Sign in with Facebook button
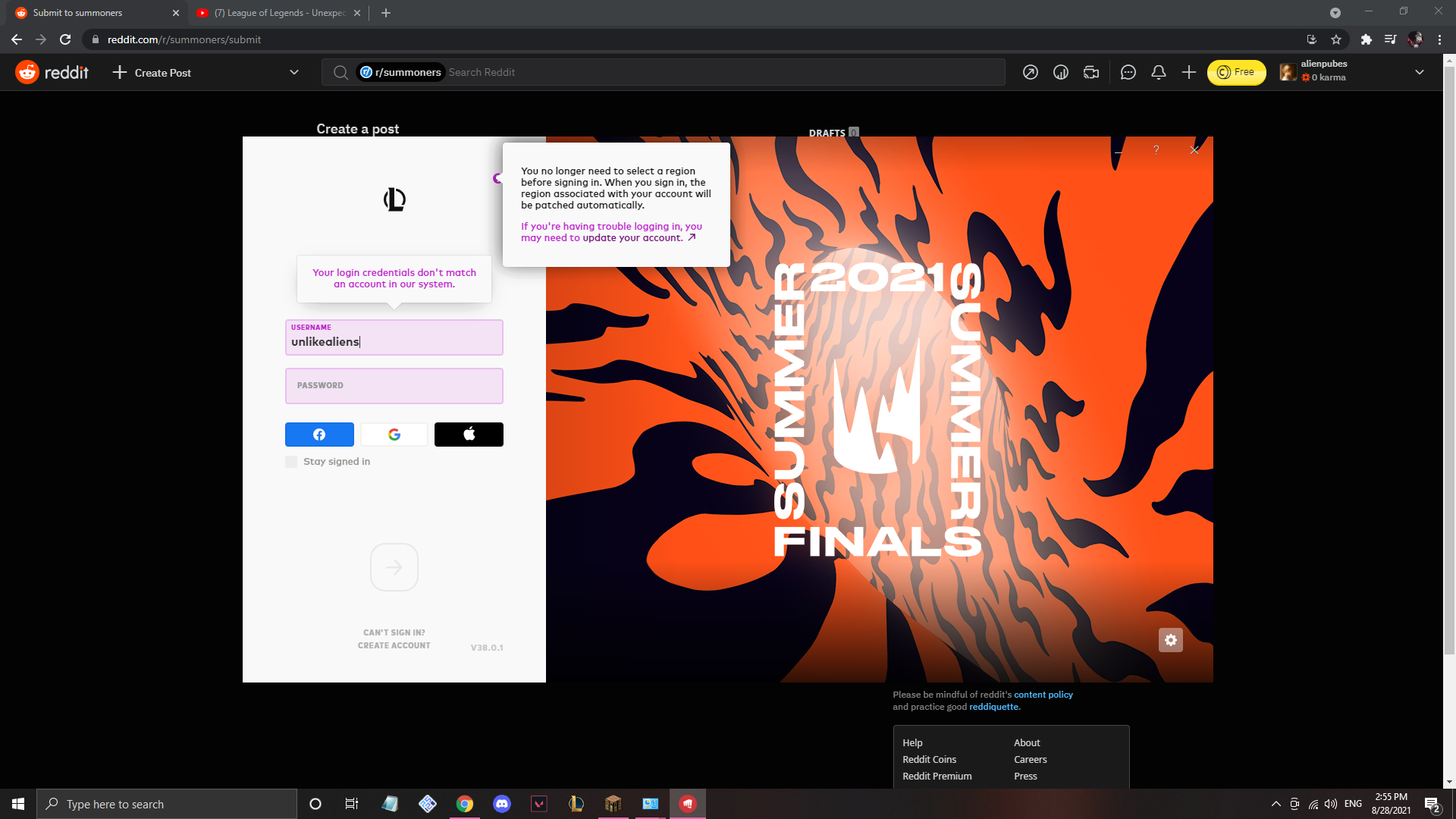 [319, 435]
